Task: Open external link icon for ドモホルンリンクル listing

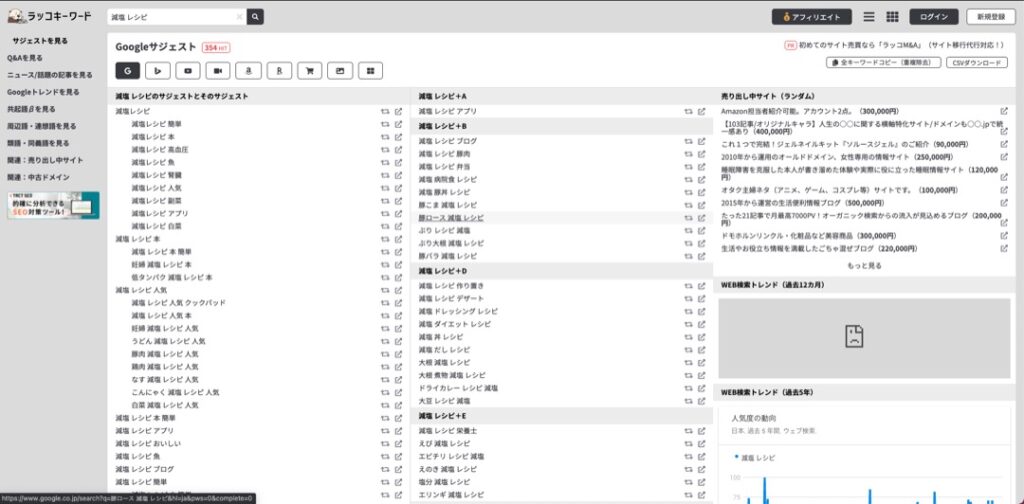Action: point(1004,236)
